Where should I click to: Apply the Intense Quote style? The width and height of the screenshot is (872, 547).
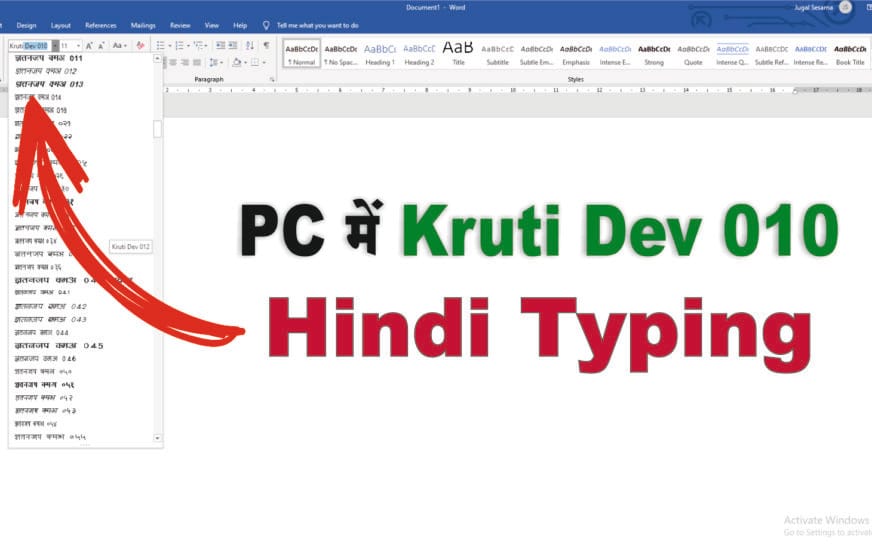coord(732,54)
